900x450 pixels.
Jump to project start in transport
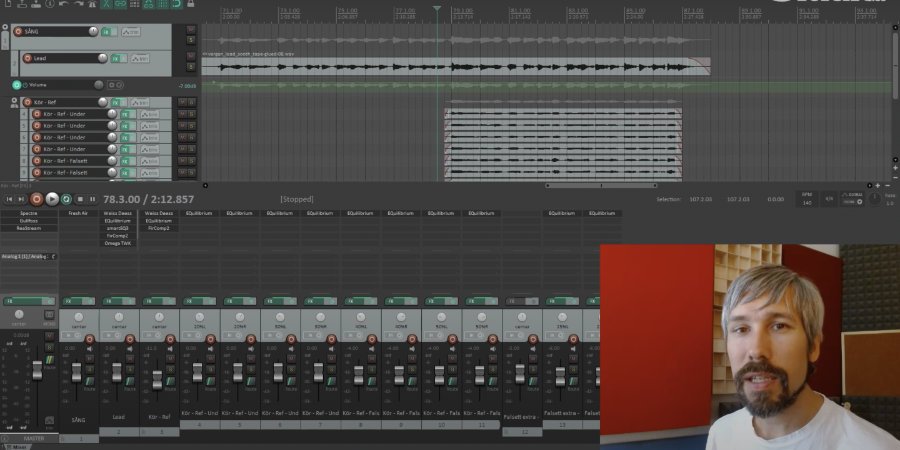[x=9, y=199]
